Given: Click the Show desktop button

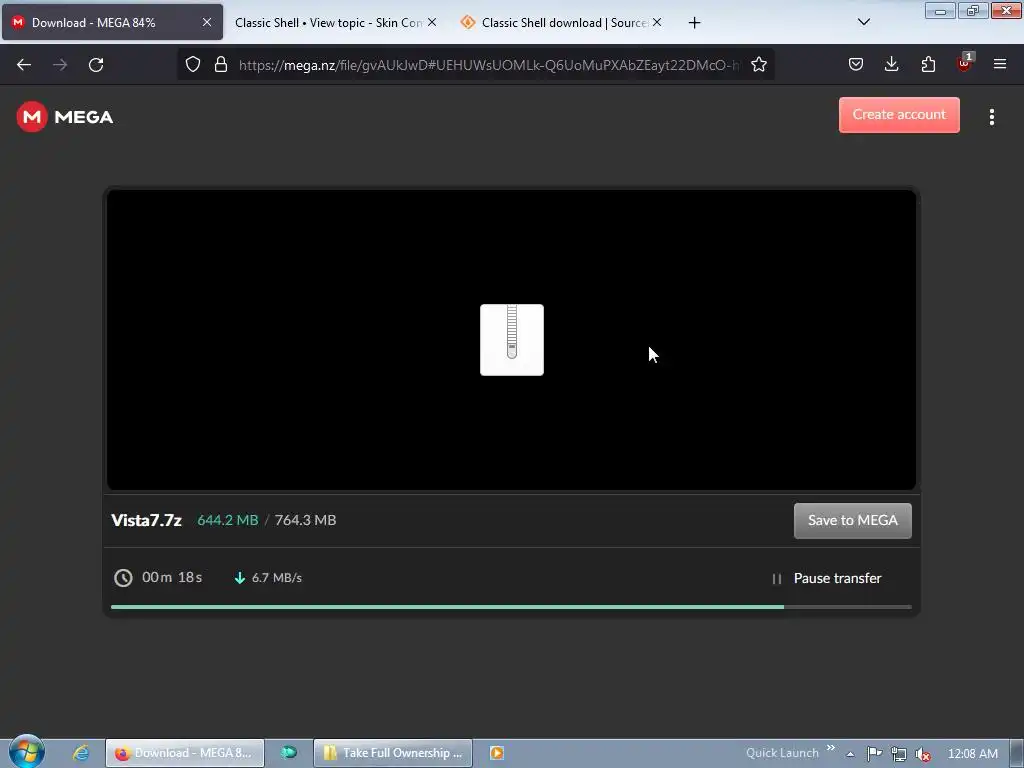Looking at the screenshot, I should 1017,754.
